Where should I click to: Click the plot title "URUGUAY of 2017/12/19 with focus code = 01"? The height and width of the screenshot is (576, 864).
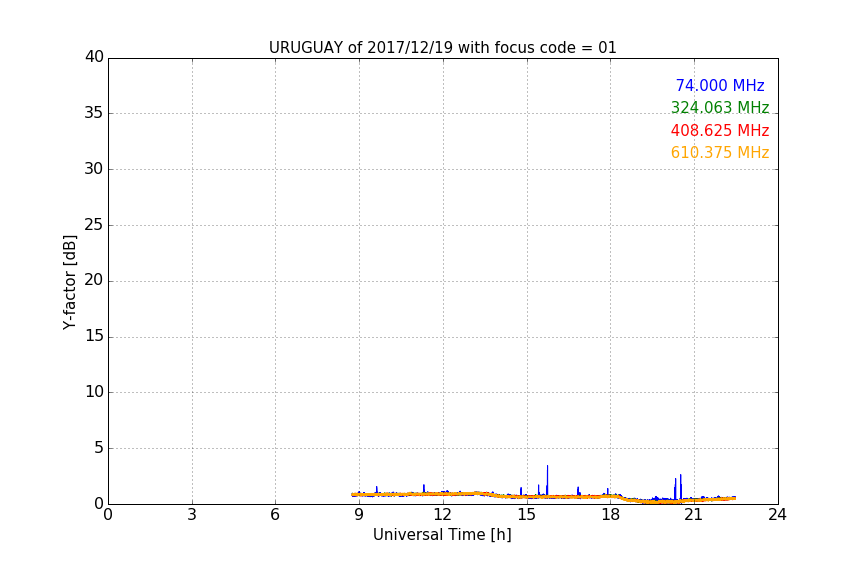[x=442, y=48]
